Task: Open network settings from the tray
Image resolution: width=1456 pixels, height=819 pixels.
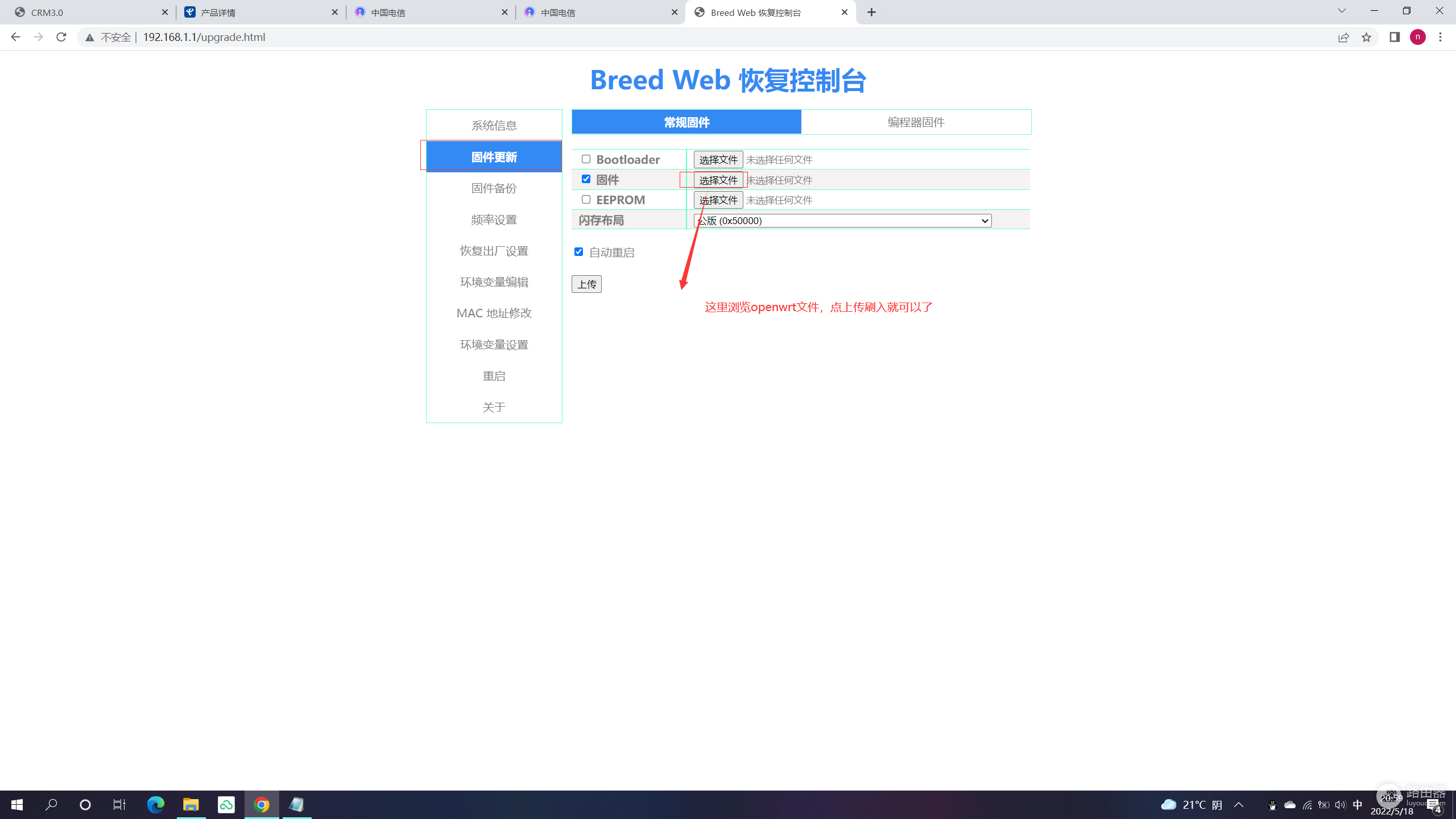Action: click(1308, 805)
